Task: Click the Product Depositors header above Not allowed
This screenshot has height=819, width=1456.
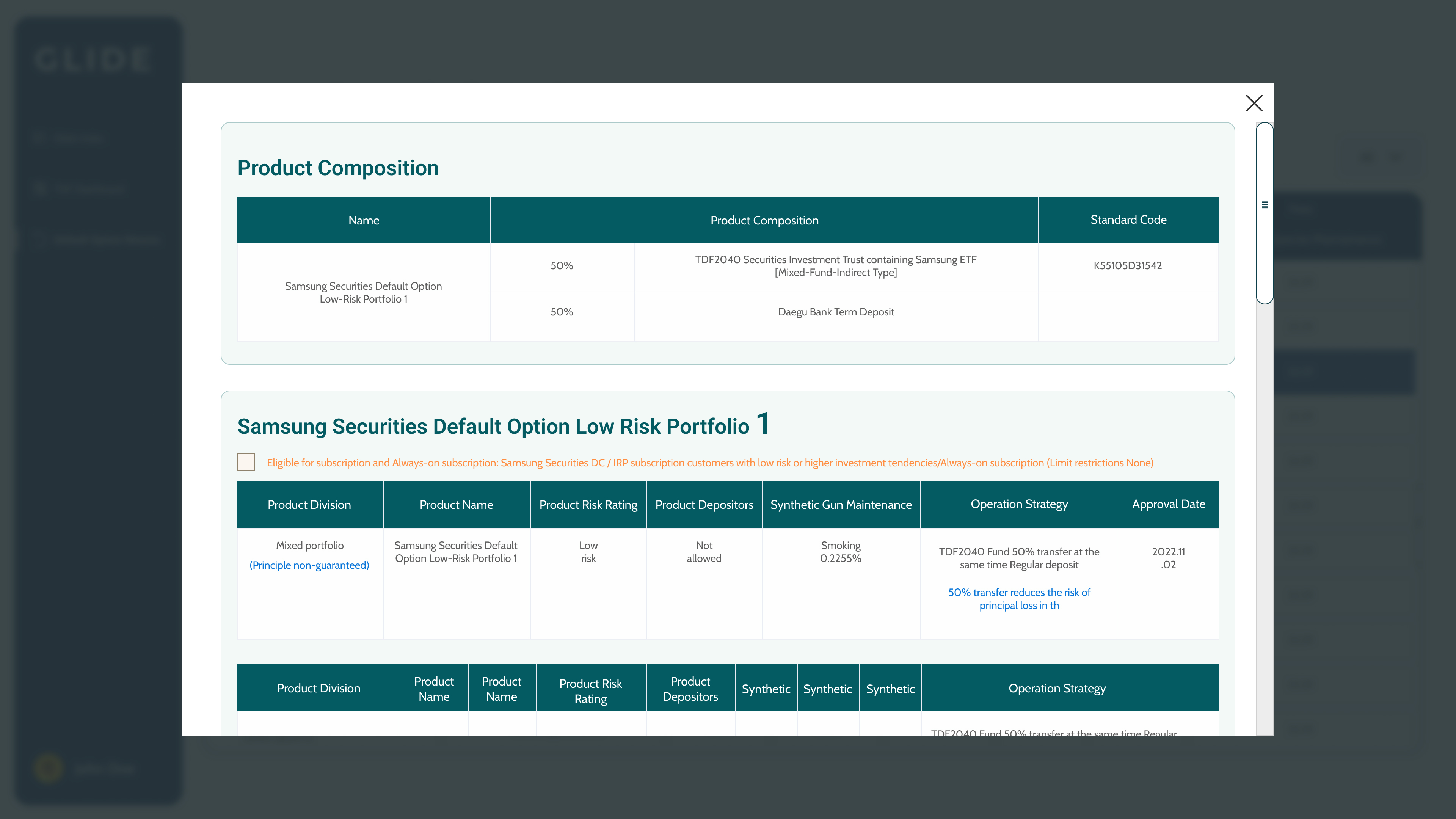Action: (x=704, y=505)
